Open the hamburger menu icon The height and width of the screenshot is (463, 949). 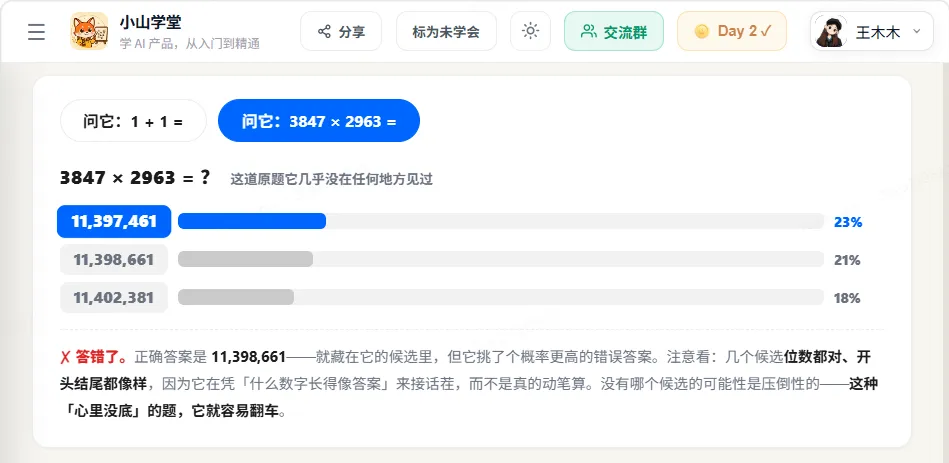[x=36, y=31]
